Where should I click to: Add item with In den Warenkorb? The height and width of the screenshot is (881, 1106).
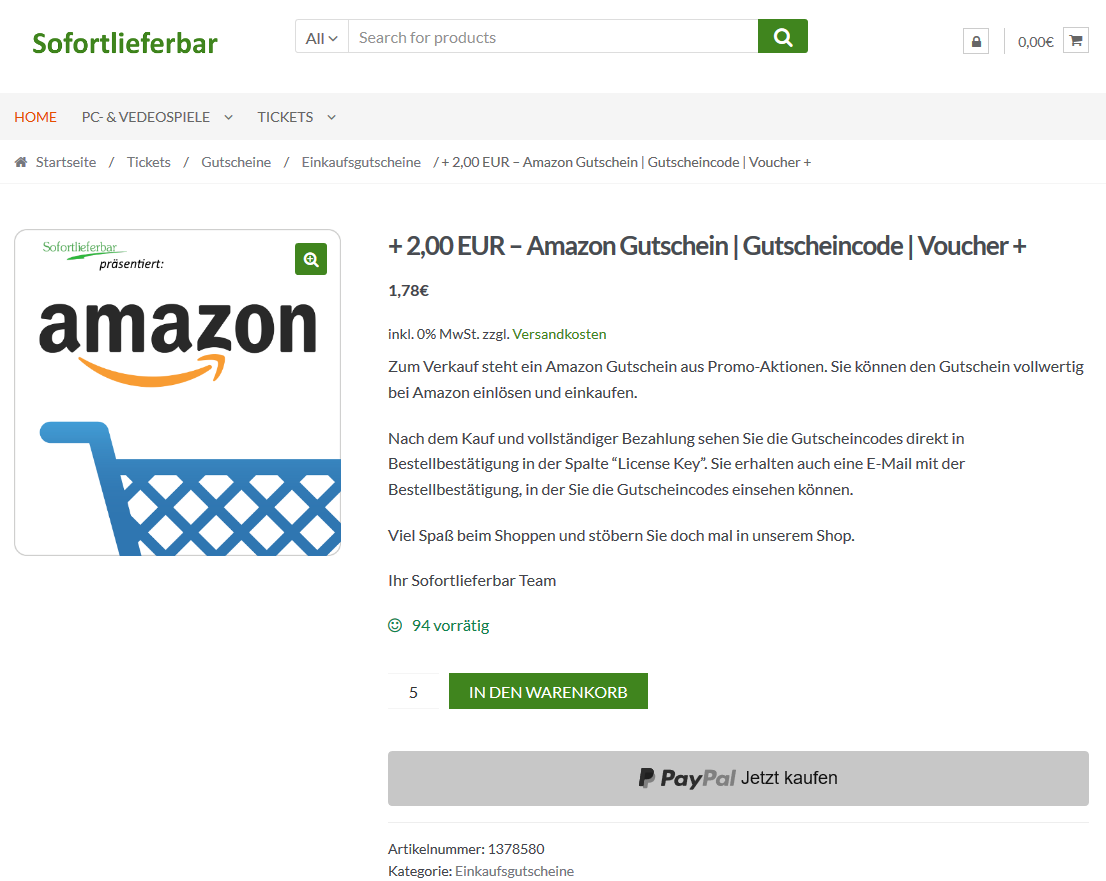[548, 692]
